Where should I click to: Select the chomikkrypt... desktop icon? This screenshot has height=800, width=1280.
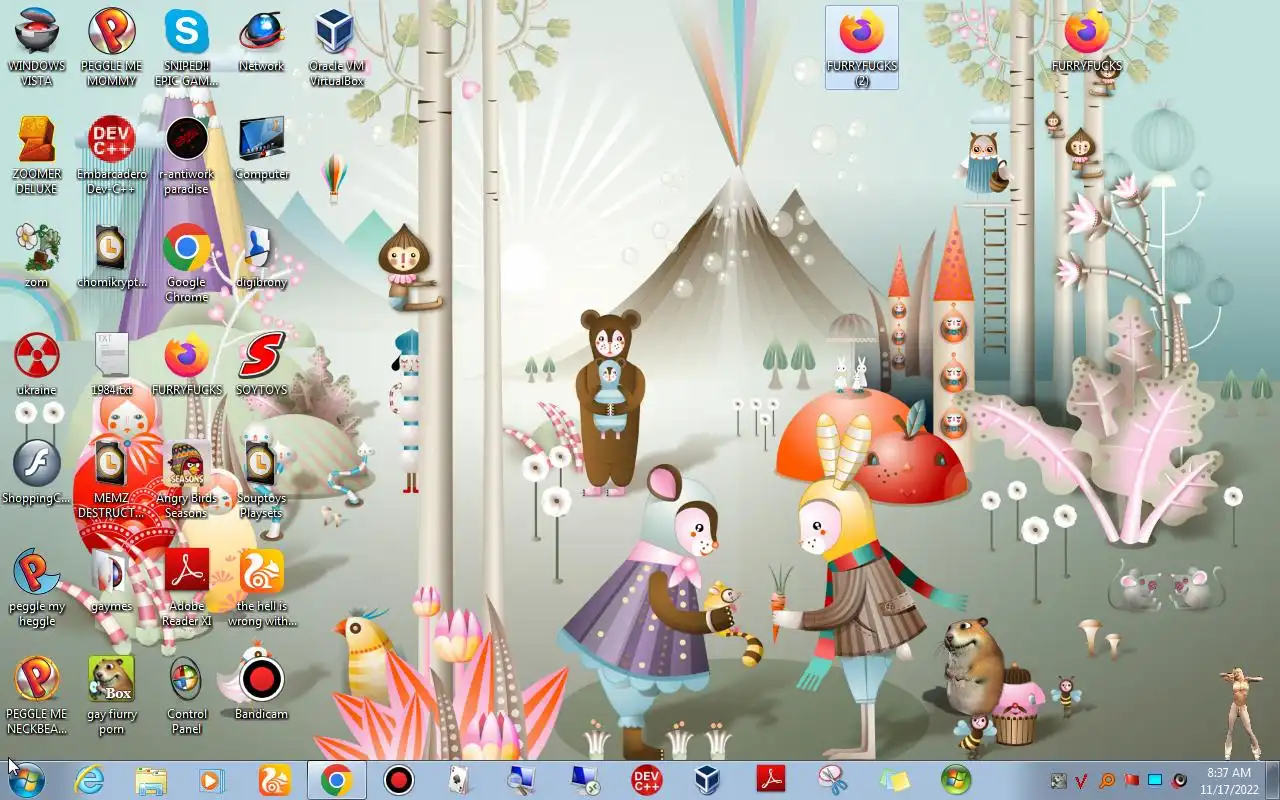pyautogui.click(x=112, y=255)
